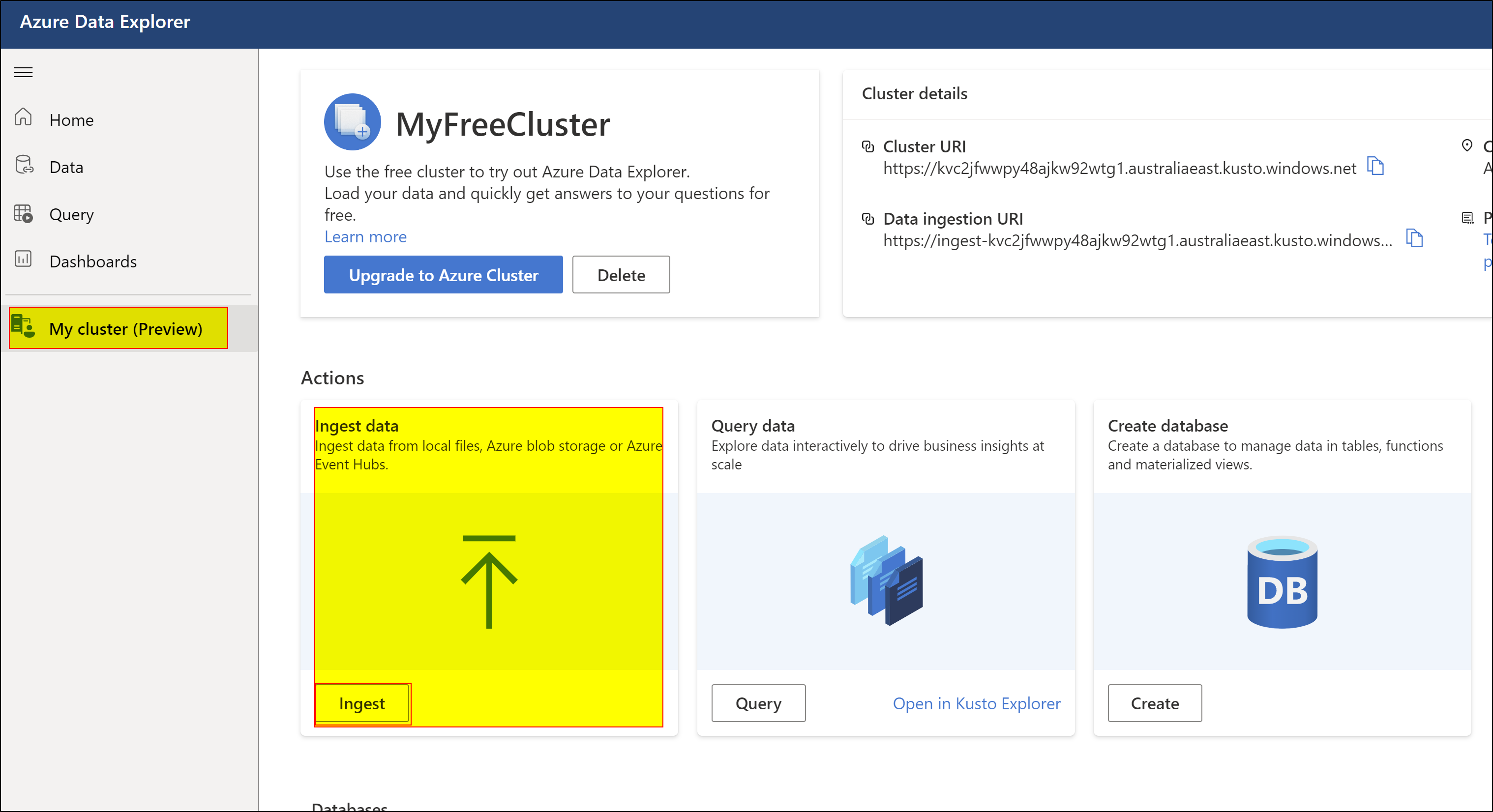The height and width of the screenshot is (812, 1493).
Task: Collapse the hamburger navigation menu
Action: pos(23,72)
